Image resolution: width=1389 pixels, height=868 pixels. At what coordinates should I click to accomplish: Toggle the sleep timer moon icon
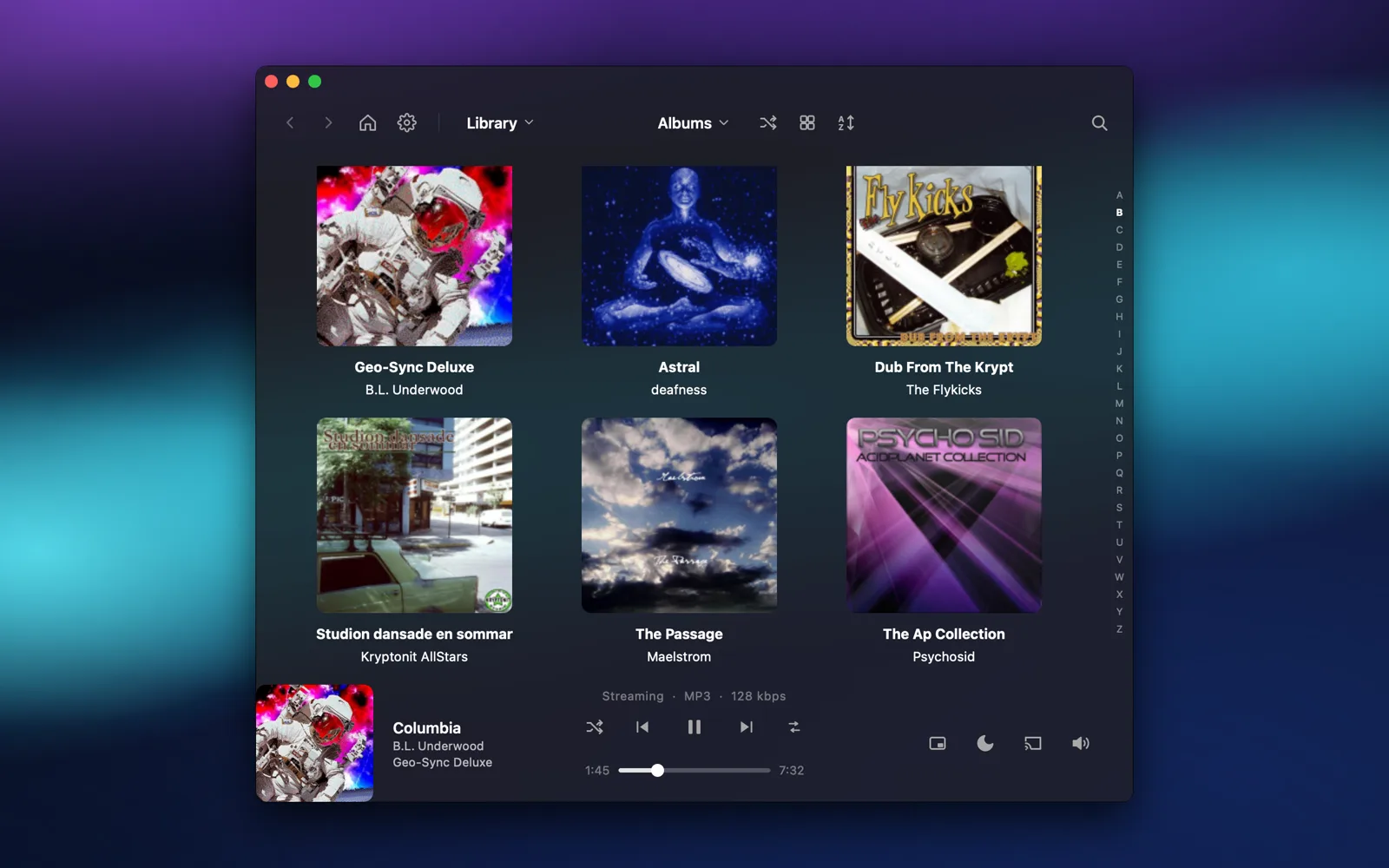(x=985, y=744)
